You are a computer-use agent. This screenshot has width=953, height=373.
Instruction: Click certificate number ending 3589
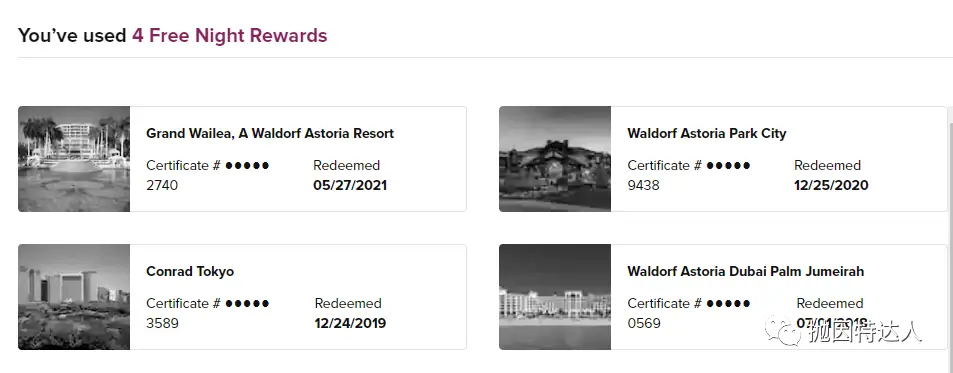(x=162, y=323)
